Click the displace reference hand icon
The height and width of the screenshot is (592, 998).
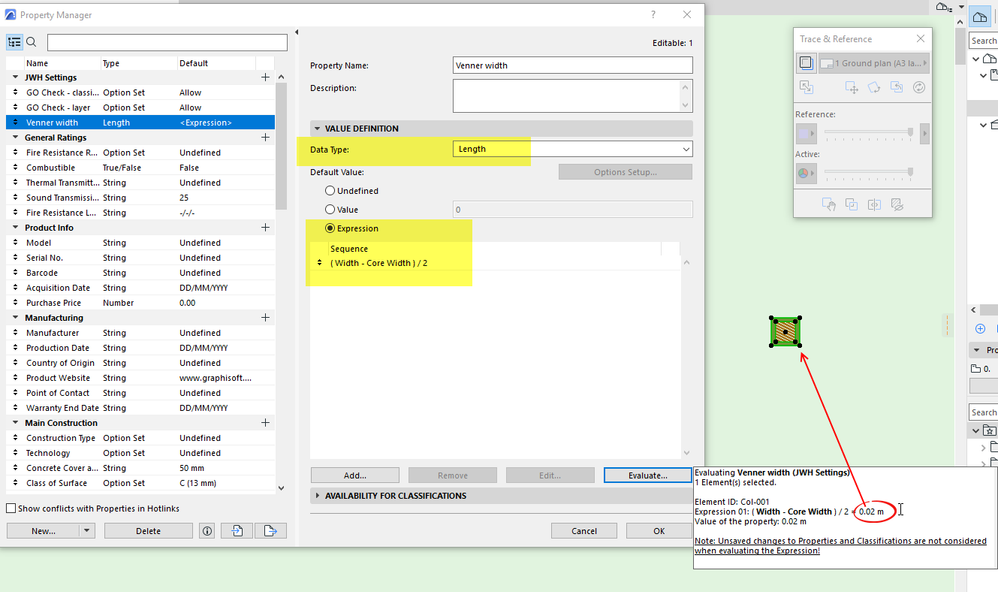829,204
